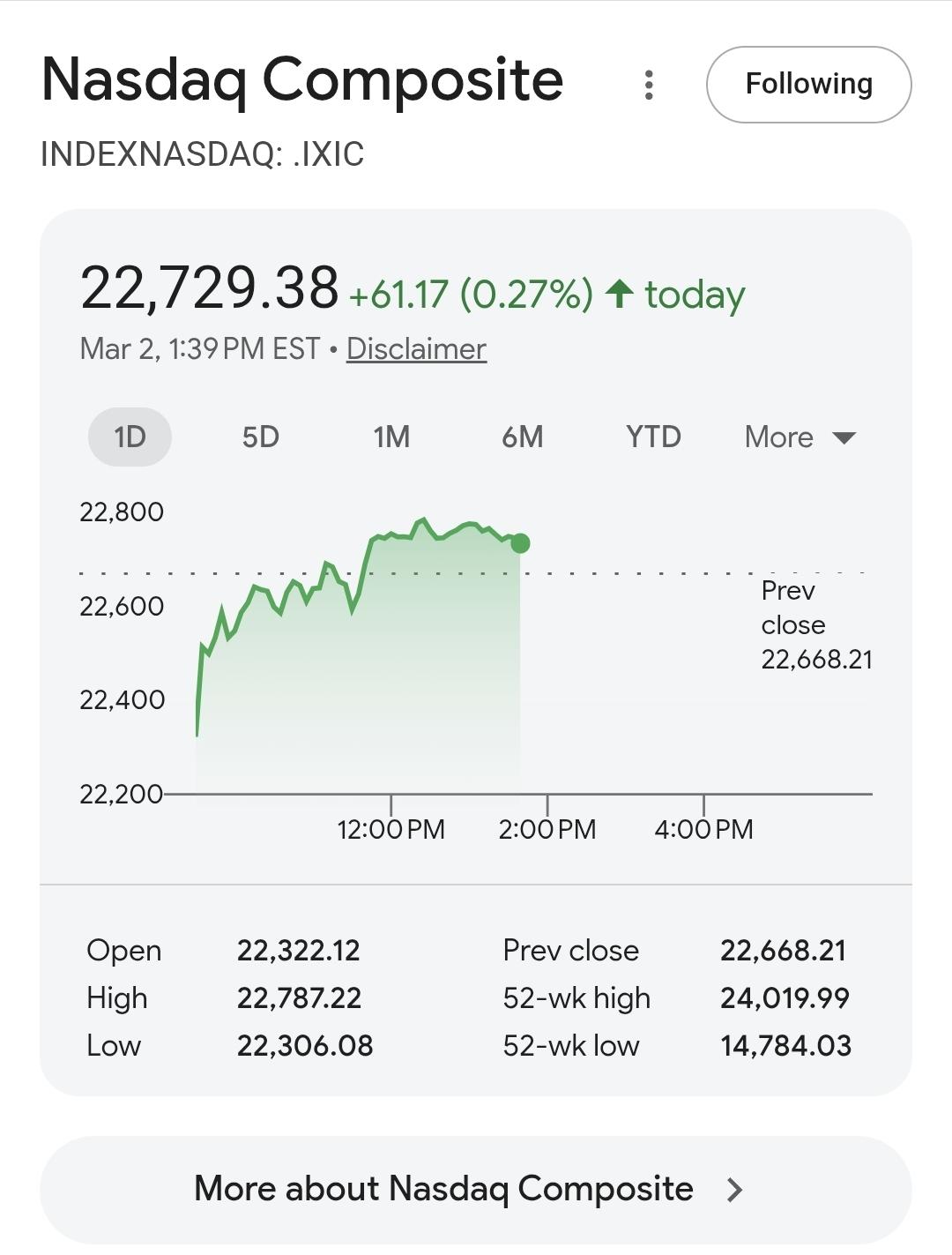
Task: Click the 4:00 PM axis label
Action: point(703,829)
